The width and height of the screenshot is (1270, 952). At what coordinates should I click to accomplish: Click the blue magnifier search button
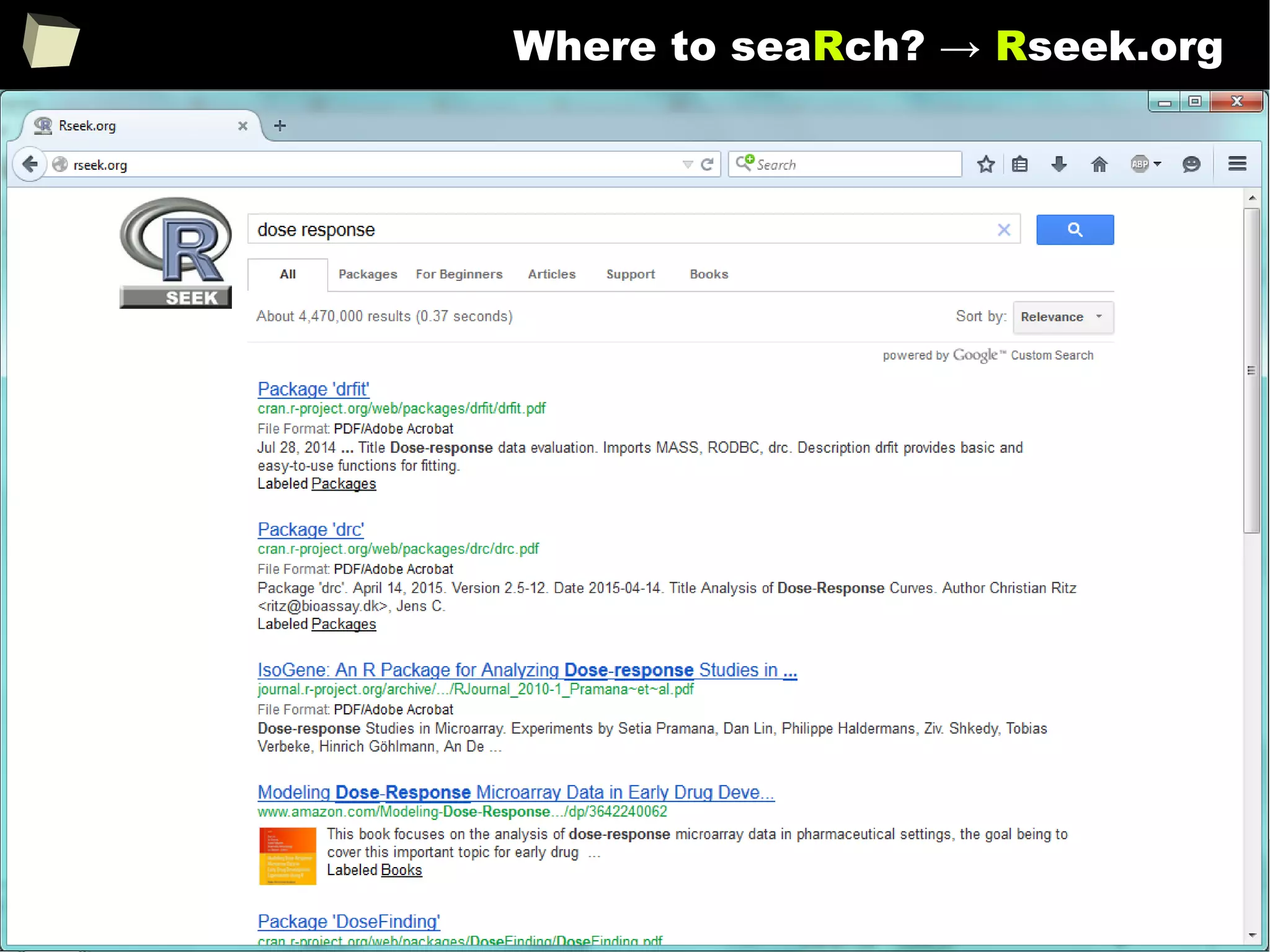1075,230
